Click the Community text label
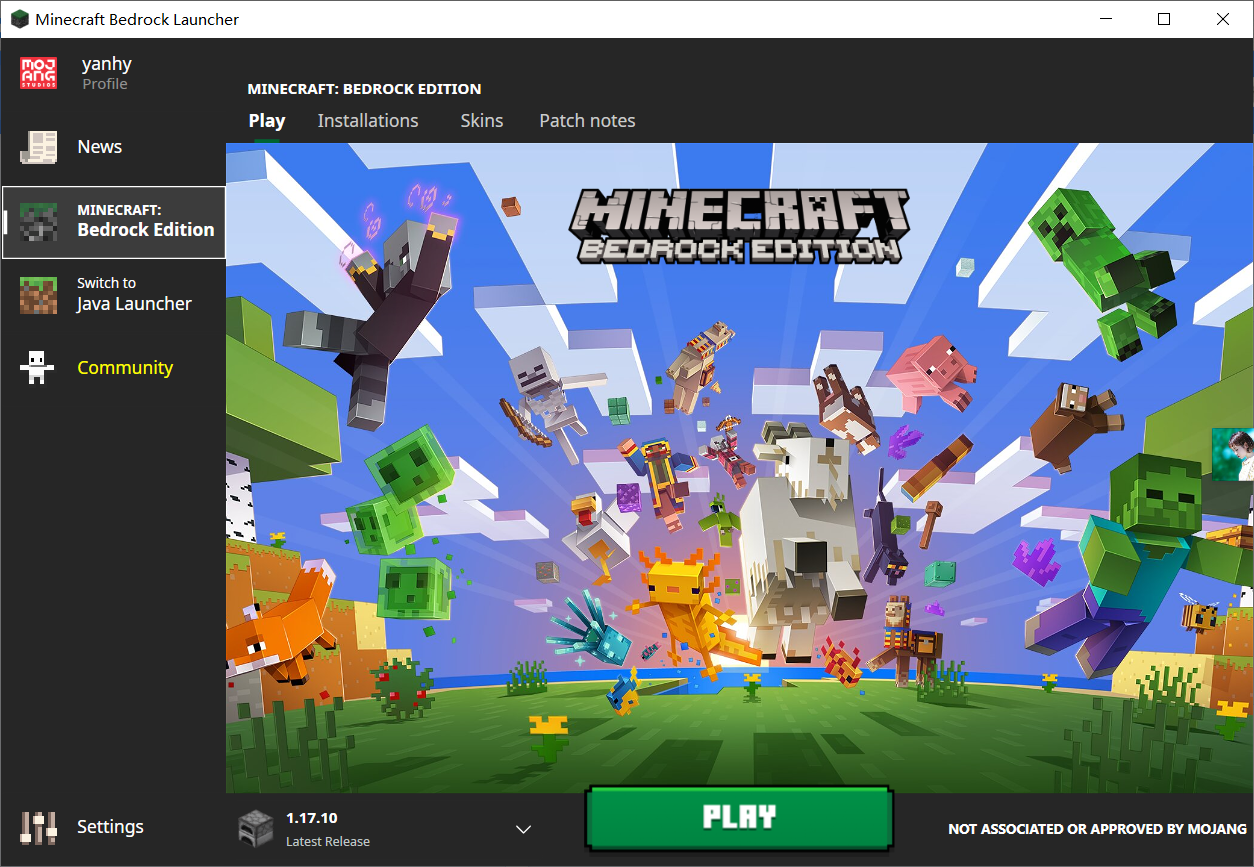This screenshot has width=1254, height=867. point(125,368)
